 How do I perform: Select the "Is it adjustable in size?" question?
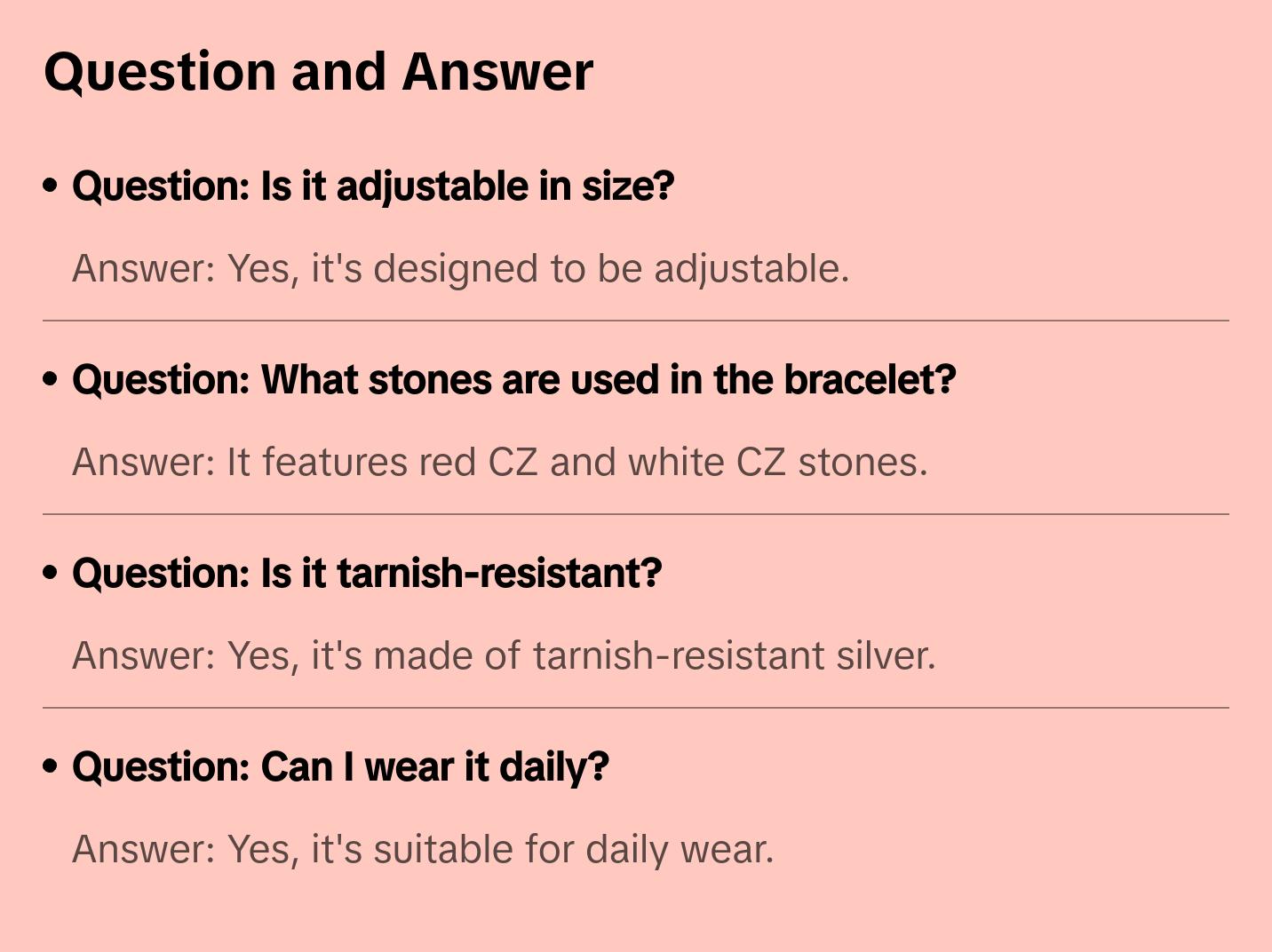point(373,186)
